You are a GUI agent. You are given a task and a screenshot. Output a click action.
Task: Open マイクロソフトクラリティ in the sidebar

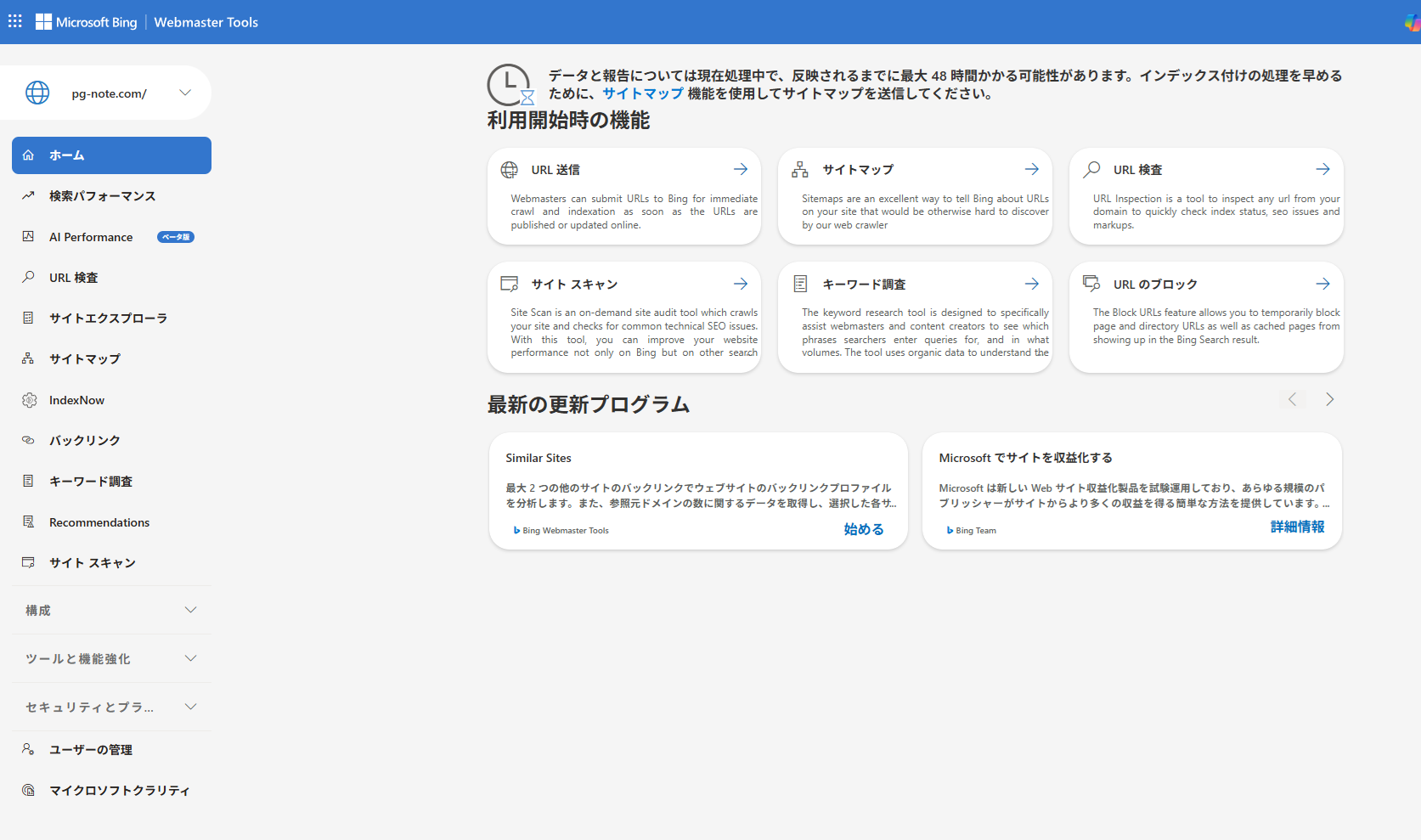pyautogui.click(x=111, y=791)
